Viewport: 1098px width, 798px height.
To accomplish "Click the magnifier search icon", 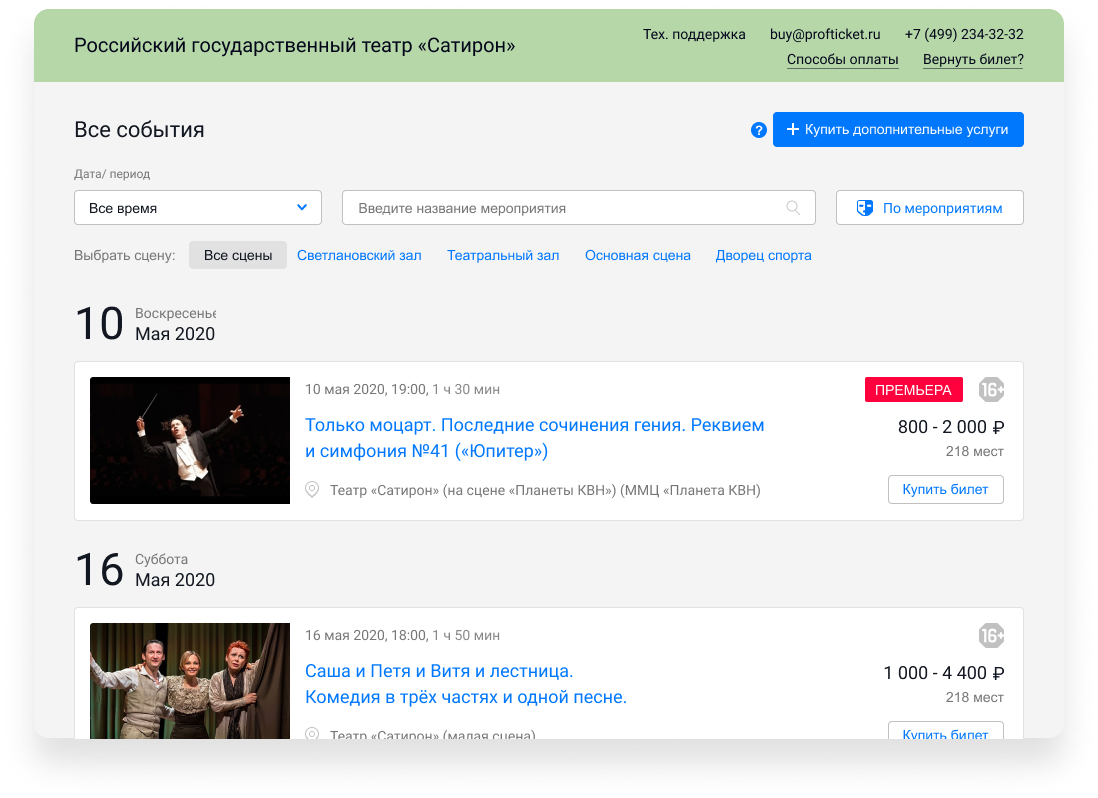I will pos(793,208).
